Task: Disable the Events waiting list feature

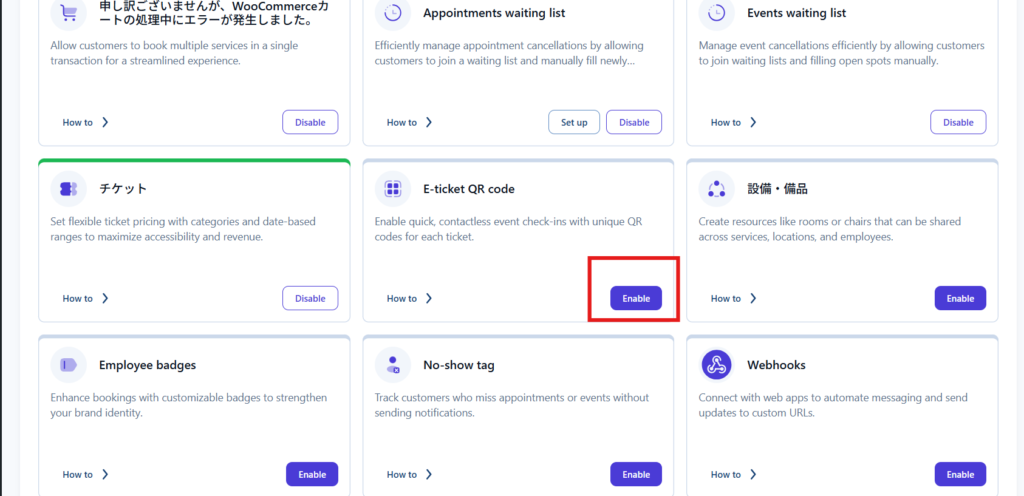Action: 958,122
